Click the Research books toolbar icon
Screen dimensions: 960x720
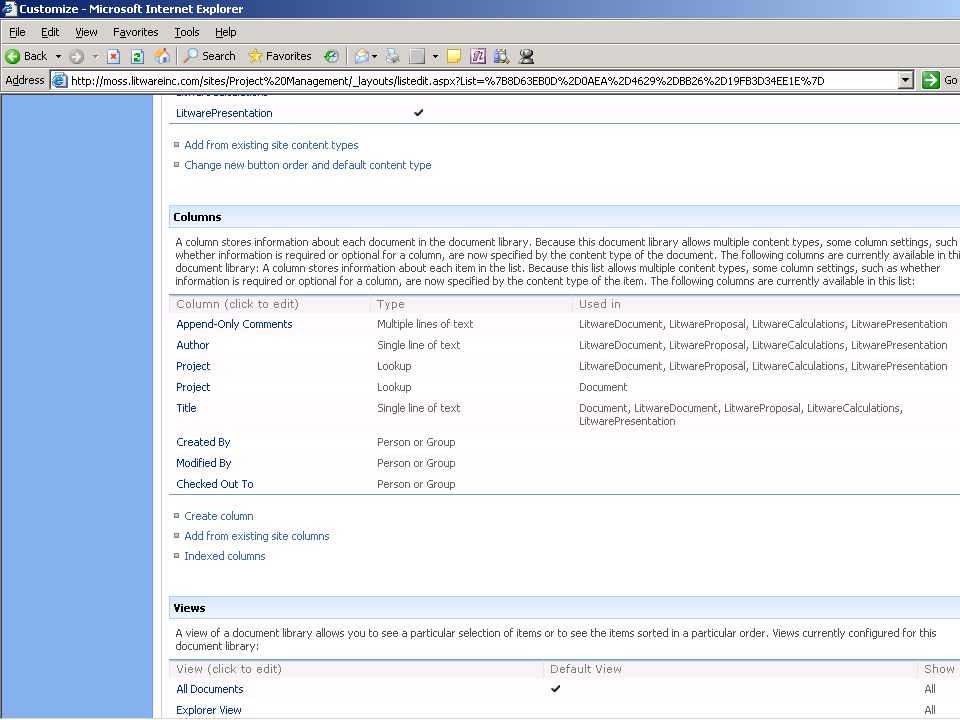tap(501, 56)
